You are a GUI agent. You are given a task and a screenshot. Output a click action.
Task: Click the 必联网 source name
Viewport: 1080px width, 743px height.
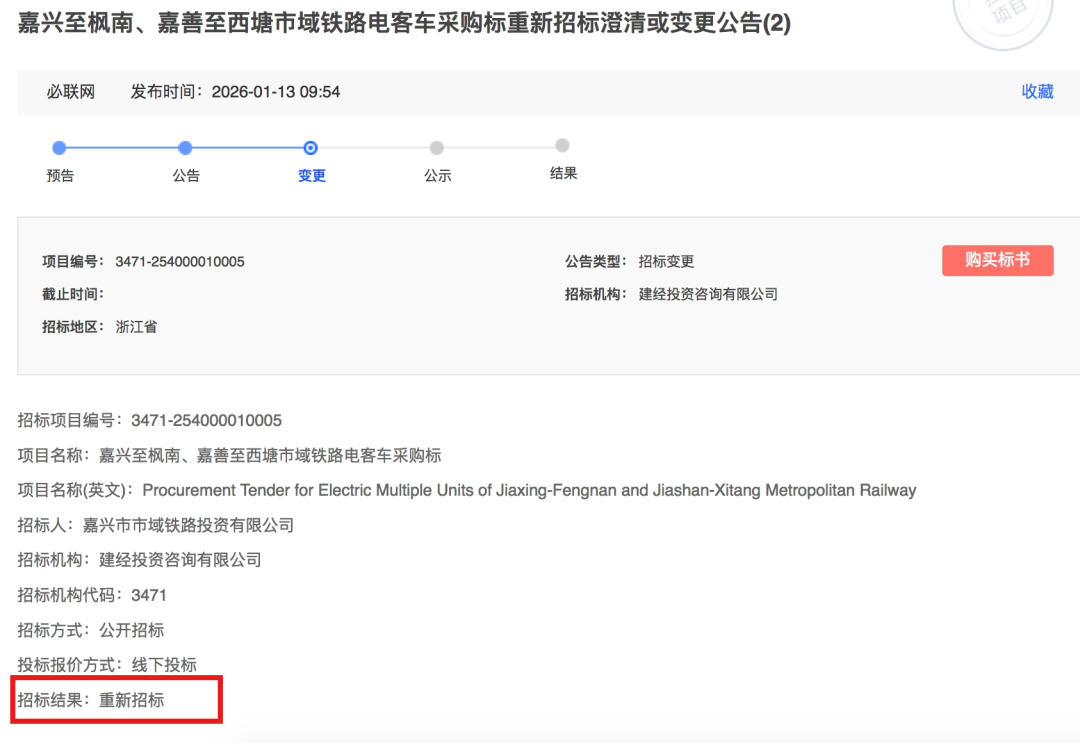click(71, 92)
